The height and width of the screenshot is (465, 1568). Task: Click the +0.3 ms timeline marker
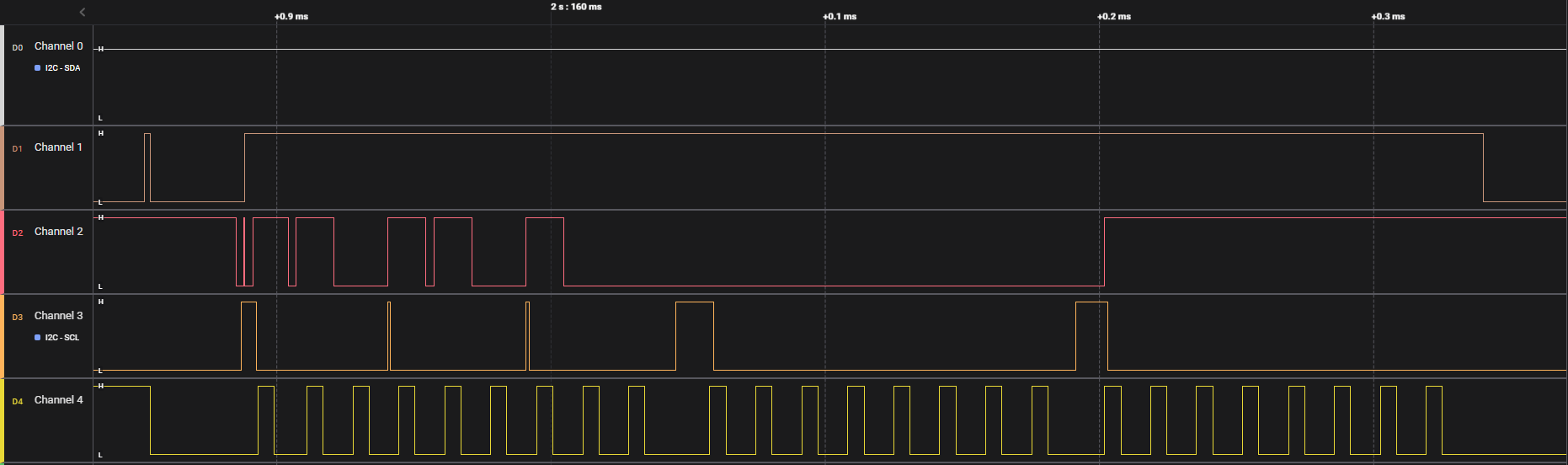click(x=1388, y=17)
